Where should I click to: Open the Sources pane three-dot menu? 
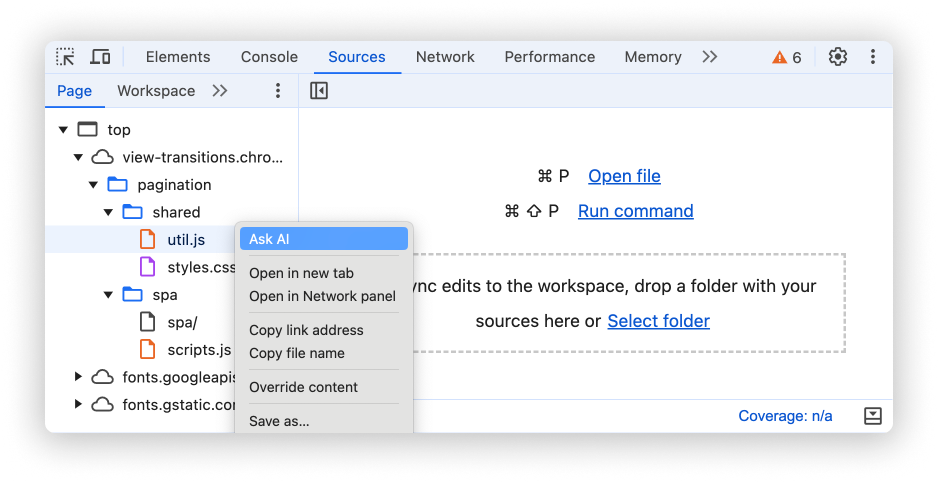click(x=278, y=91)
